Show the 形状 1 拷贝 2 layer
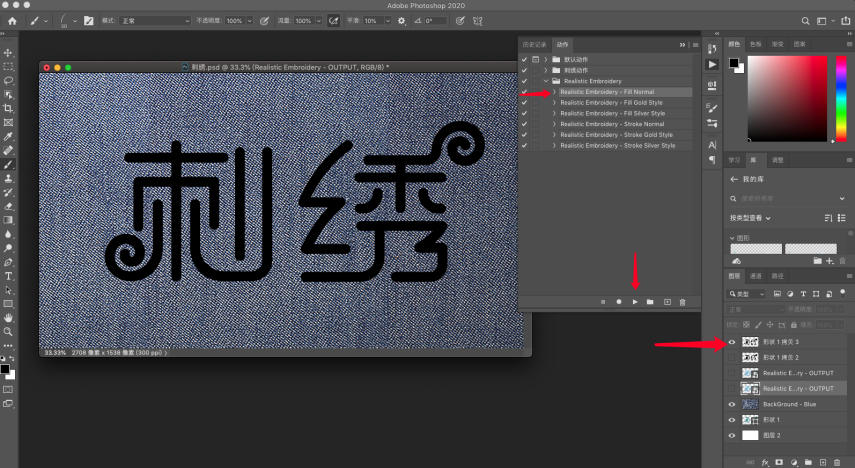The width and height of the screenshot is (855, 468). click(732, 357)
